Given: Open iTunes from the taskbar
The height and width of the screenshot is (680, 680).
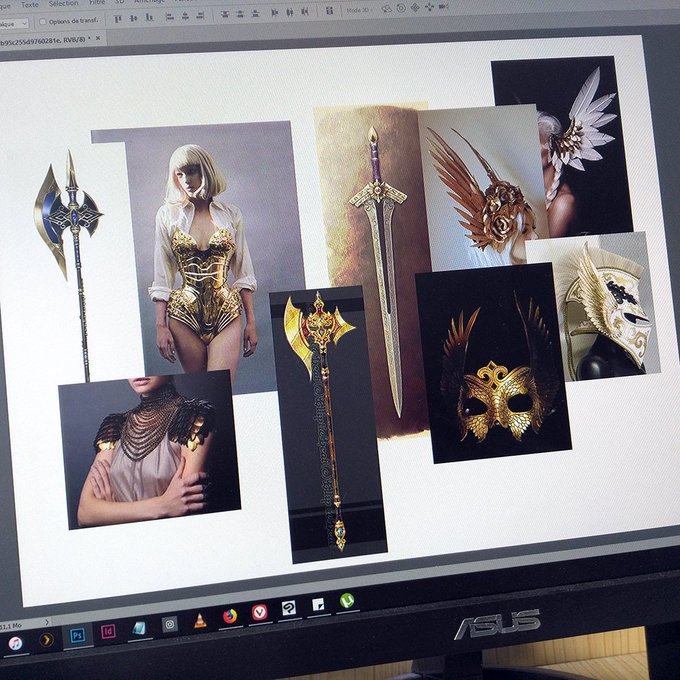Looking at the screenshot, I should click(x=15, y=642).
